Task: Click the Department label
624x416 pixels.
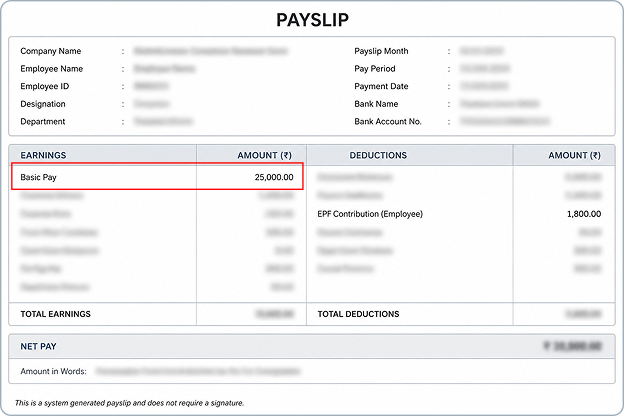Action: point(43,121)
